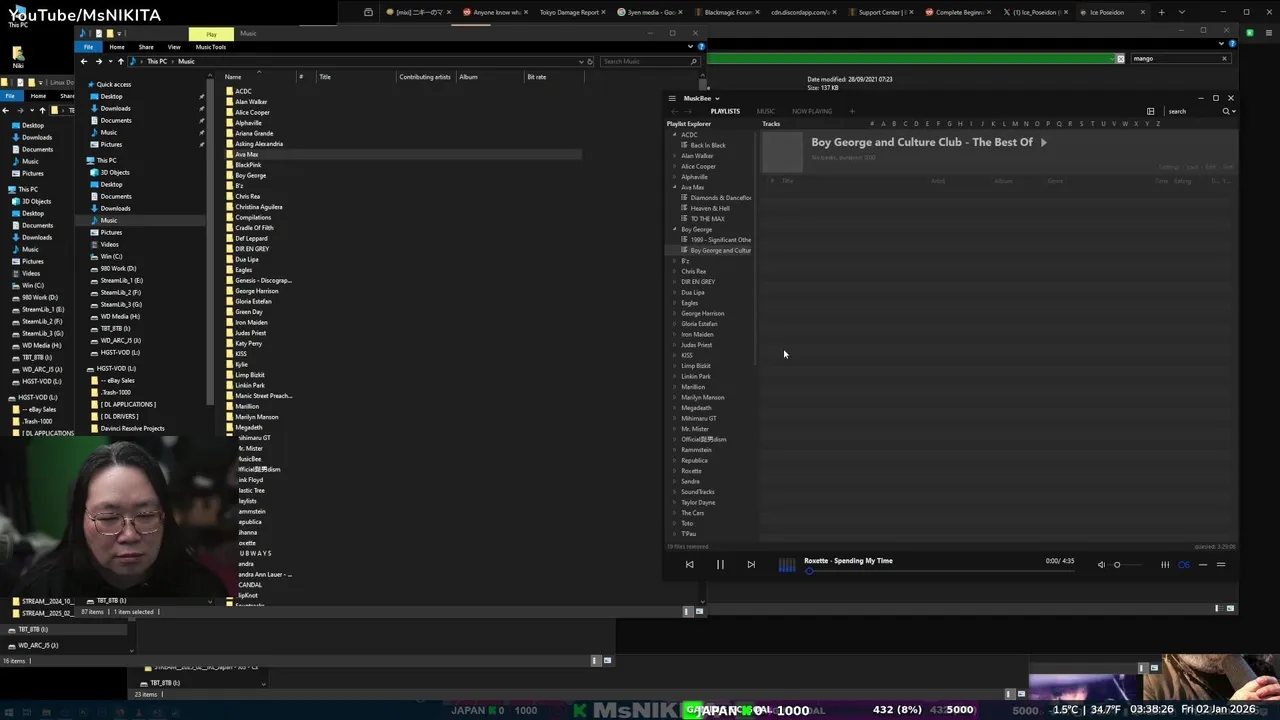Expand the Linkin Park playlist folder
This screenshot has height=720, width=1280.
pos(674,376)
